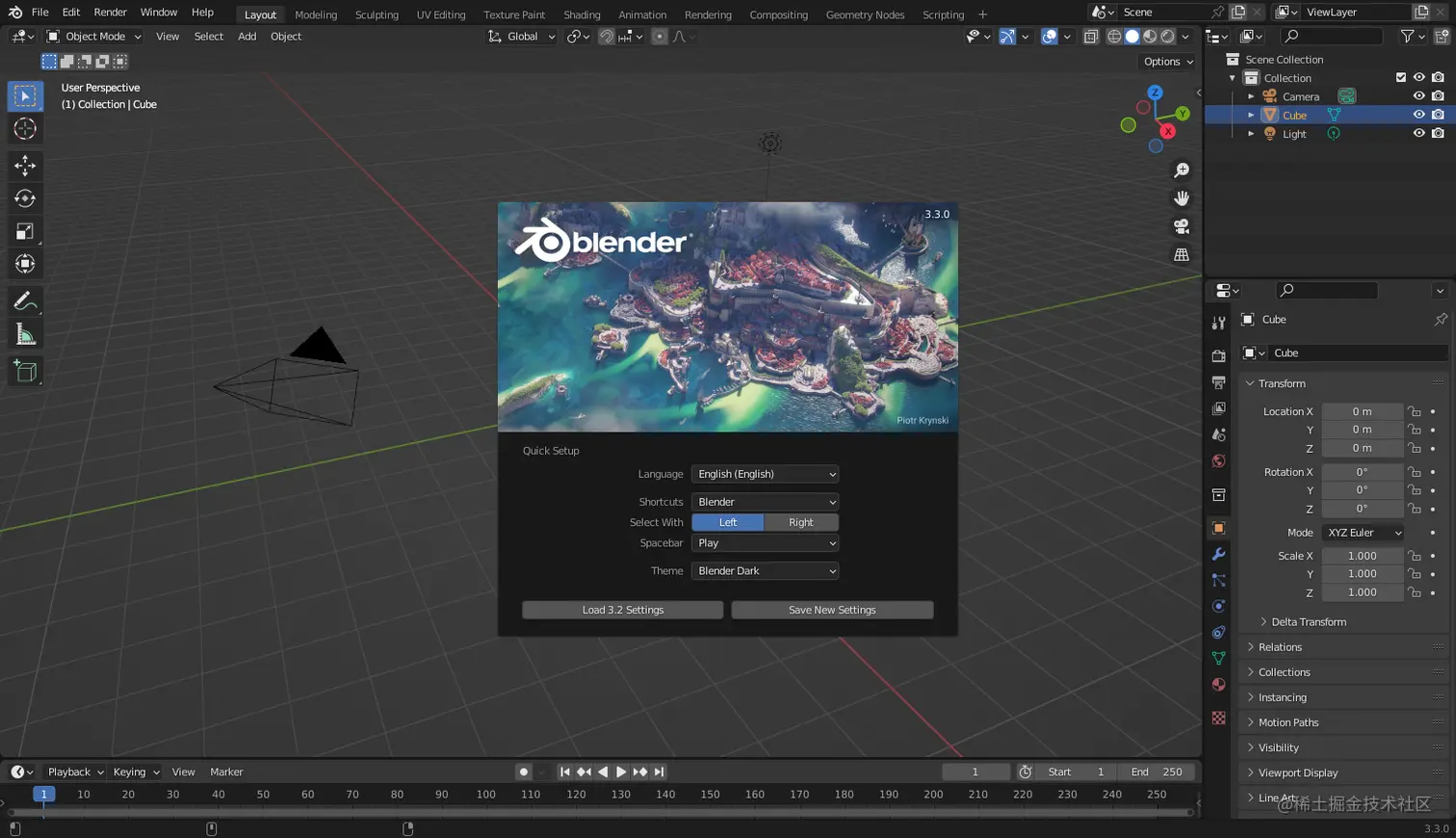The image size is (1456, 838).
Task: Click the current frame number field
Action: pyautogui.click(x=975, y=772)
